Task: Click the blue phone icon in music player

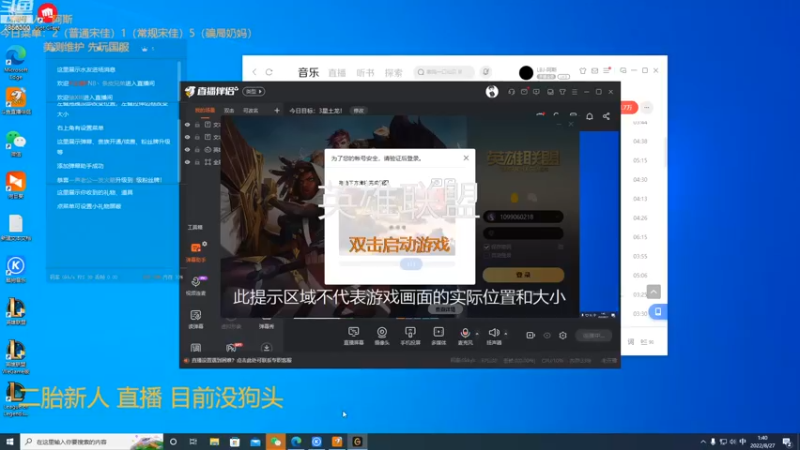Action: [x=658, y=311]
